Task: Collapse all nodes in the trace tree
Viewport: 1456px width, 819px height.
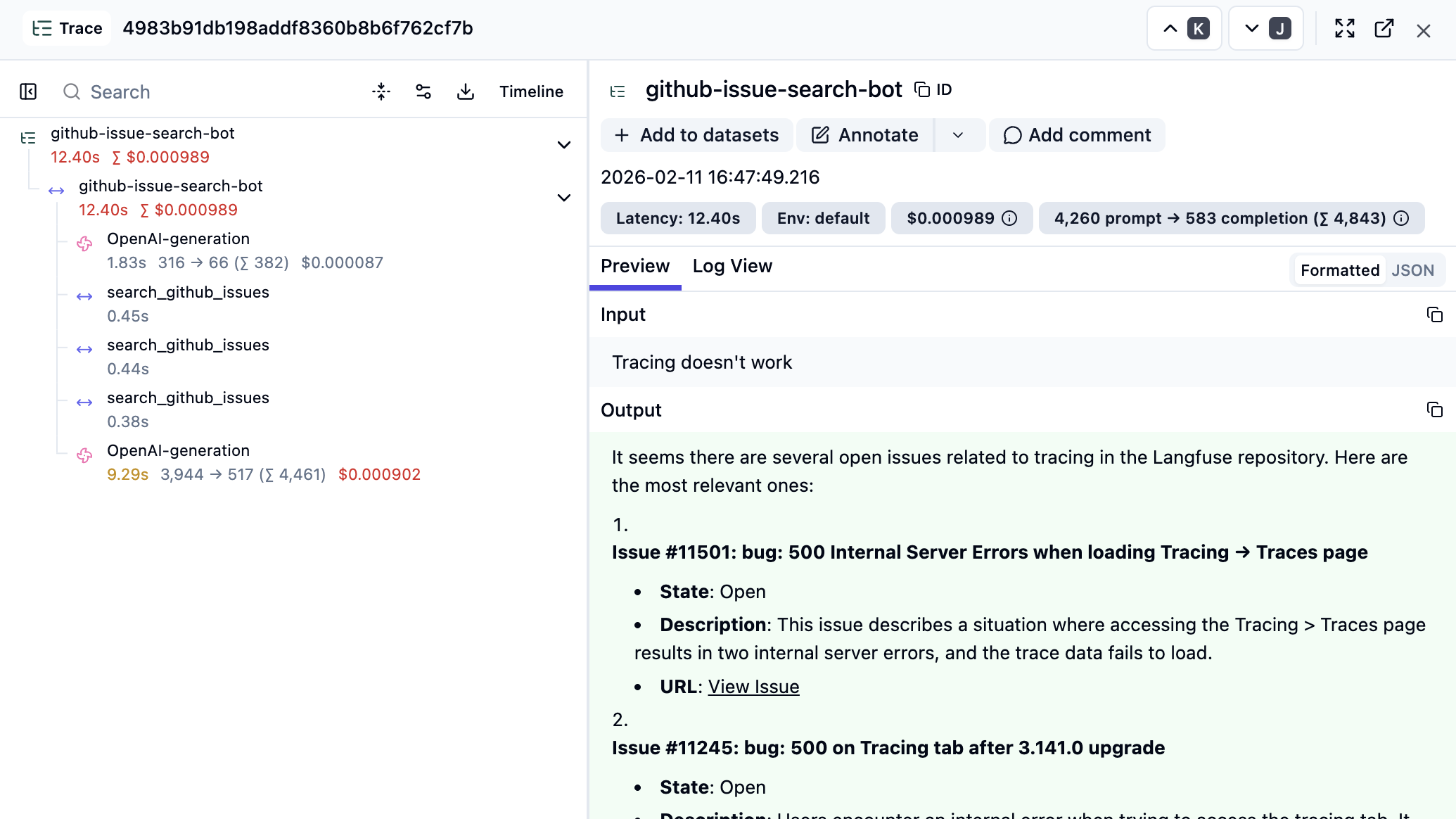Action: tap(381, 91)
